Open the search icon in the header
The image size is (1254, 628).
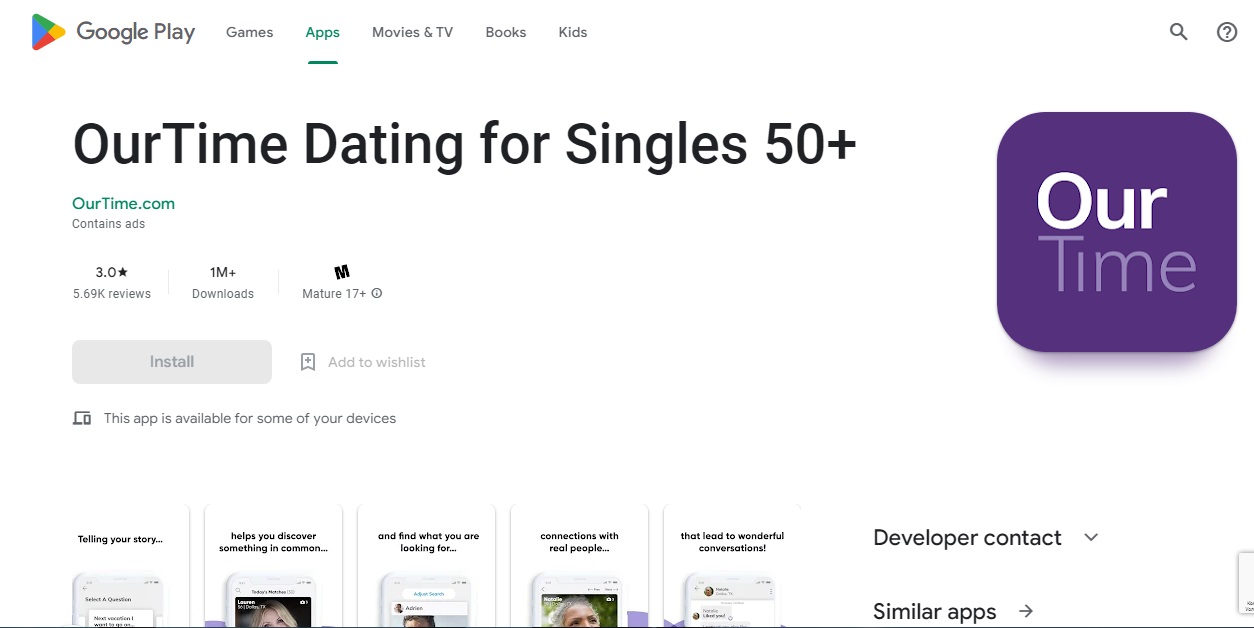point(1179,32)
